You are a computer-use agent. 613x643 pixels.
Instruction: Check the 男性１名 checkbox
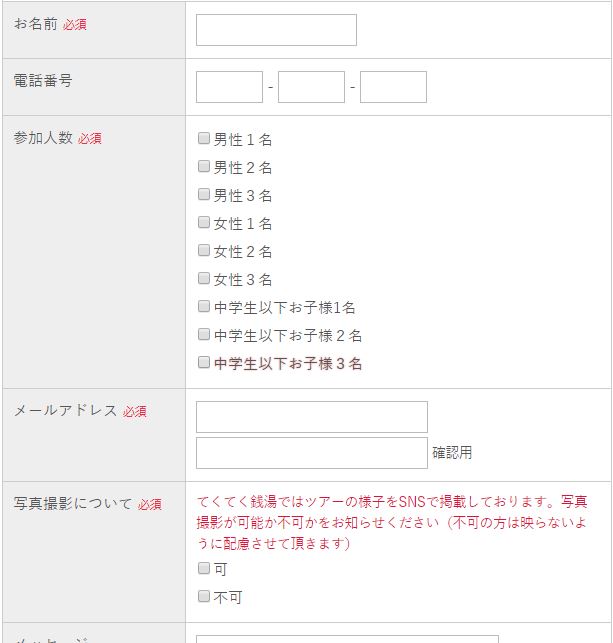[x=204, y=139]
